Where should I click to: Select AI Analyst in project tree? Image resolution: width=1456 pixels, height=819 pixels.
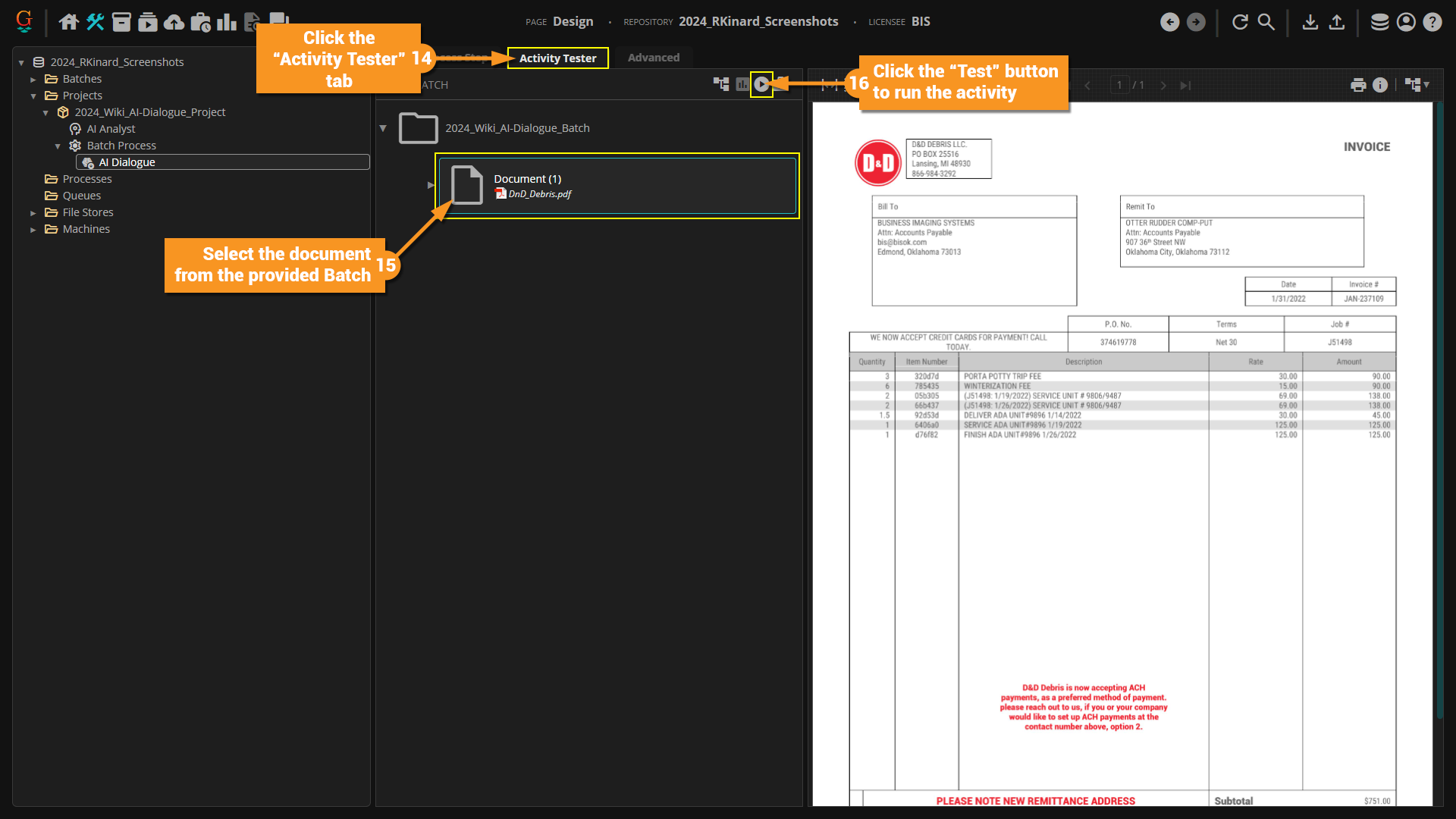coord(111,129)
